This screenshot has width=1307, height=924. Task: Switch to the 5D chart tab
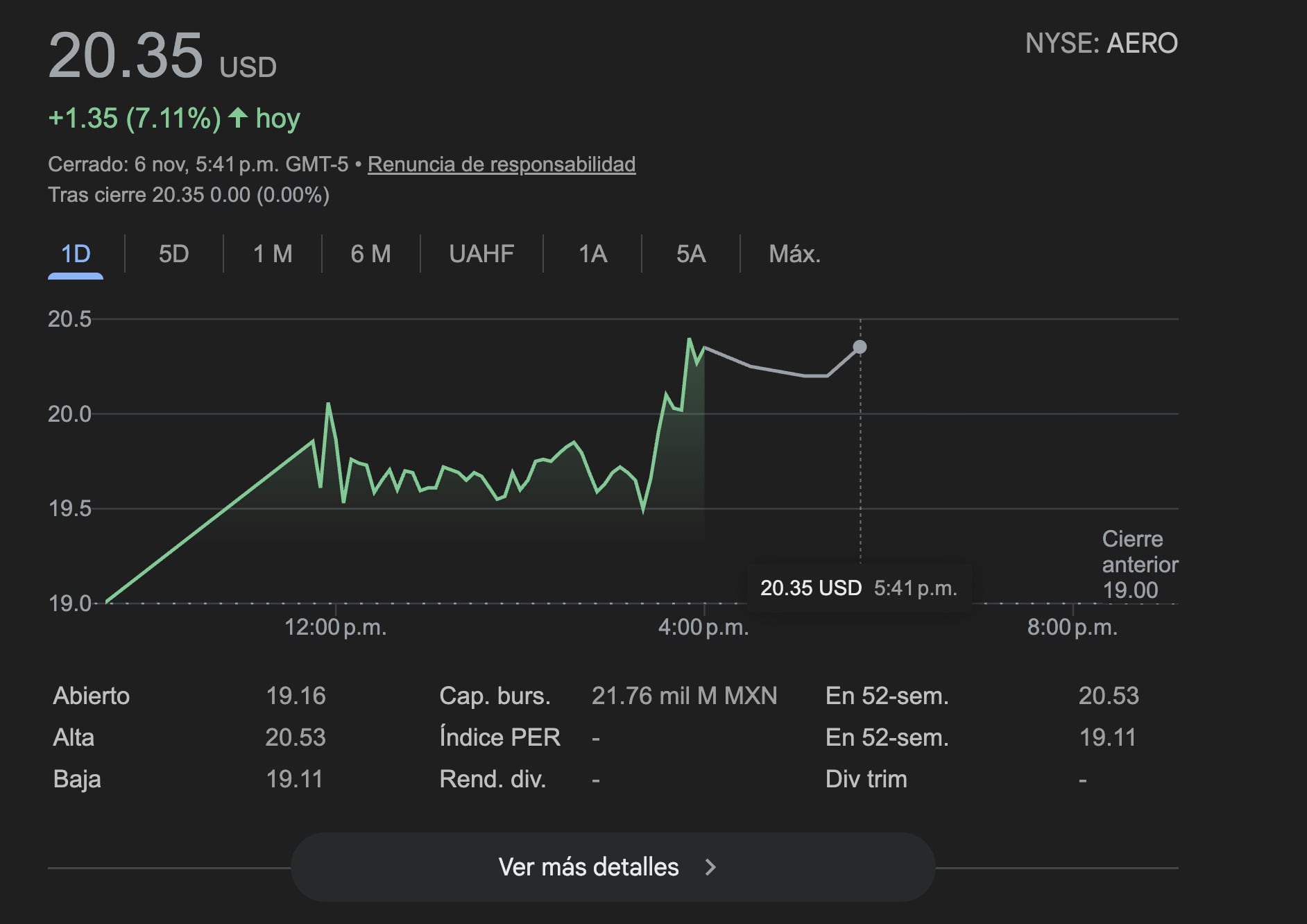click(173, 254)
